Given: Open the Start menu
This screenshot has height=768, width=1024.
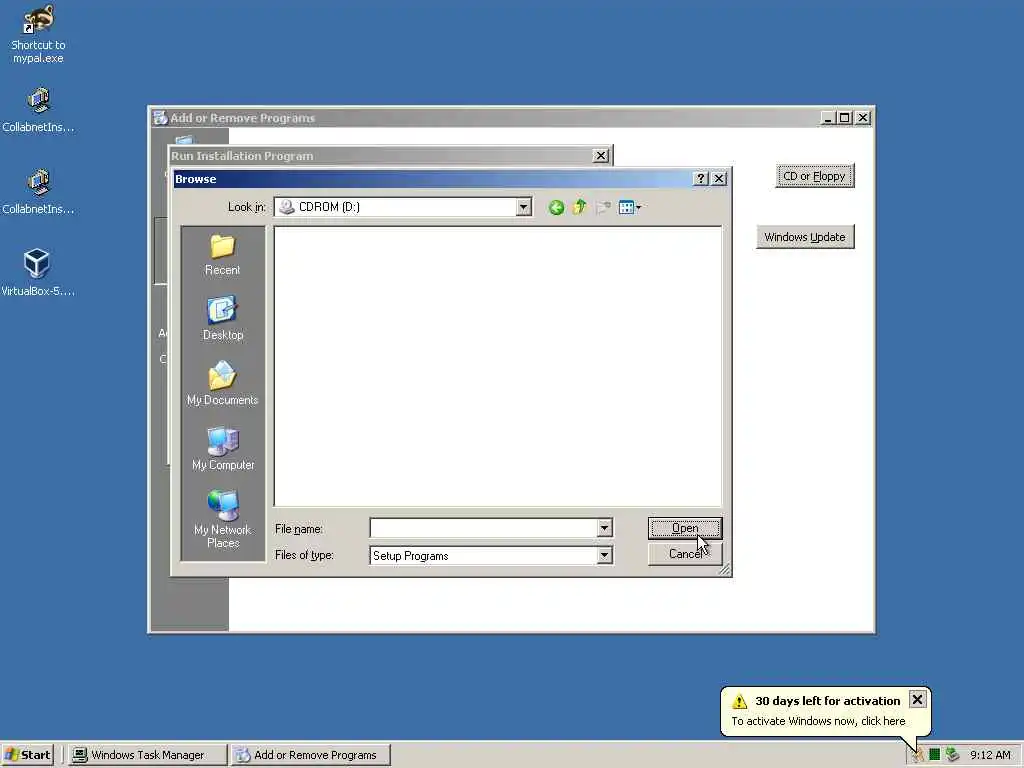Looking at the screenshot, I should [27, 755].
